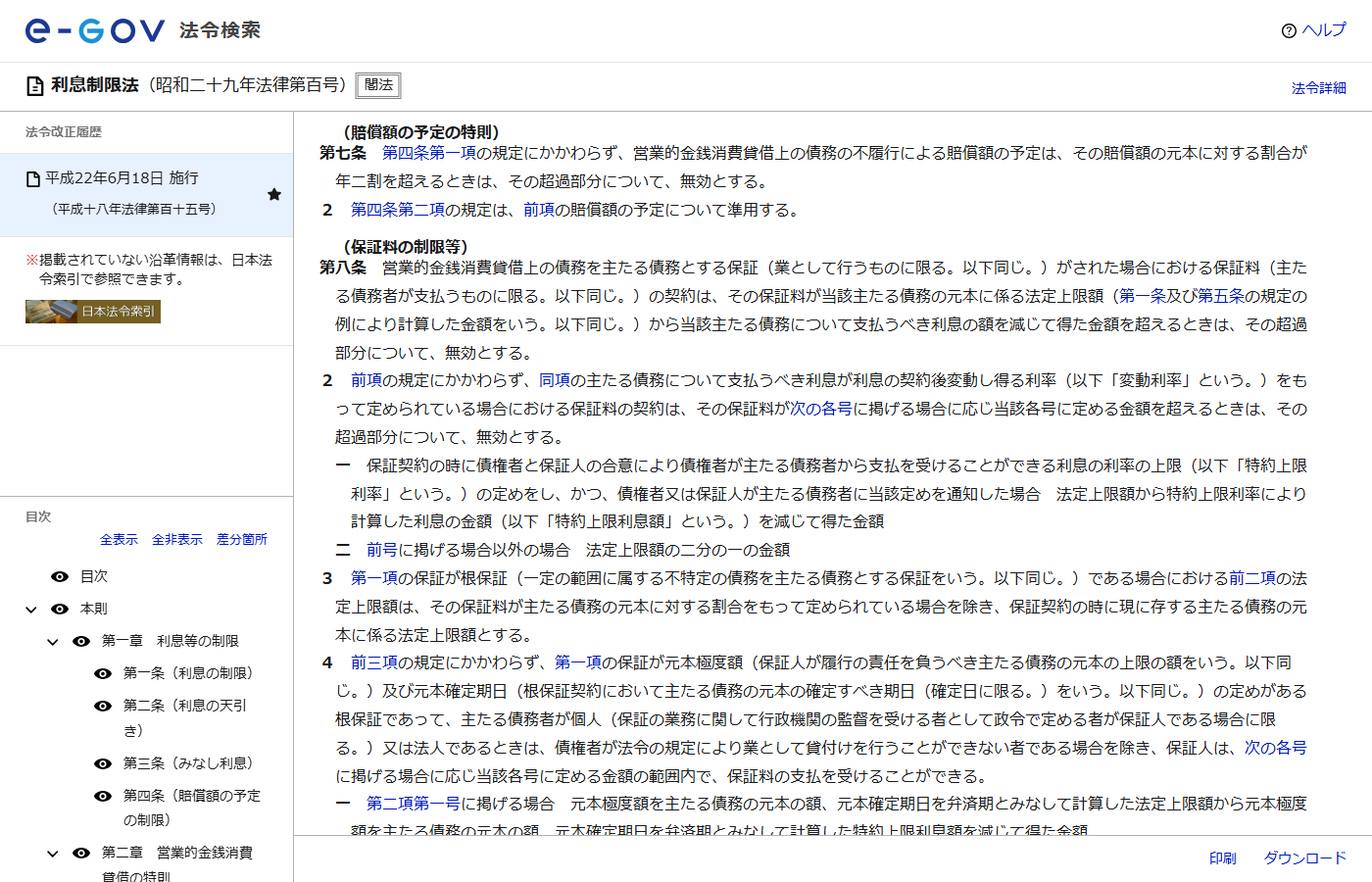Viewport: 1372px width, 882px height.
Task: Select 本則 in the contents tree
Action: coord(94,609)
